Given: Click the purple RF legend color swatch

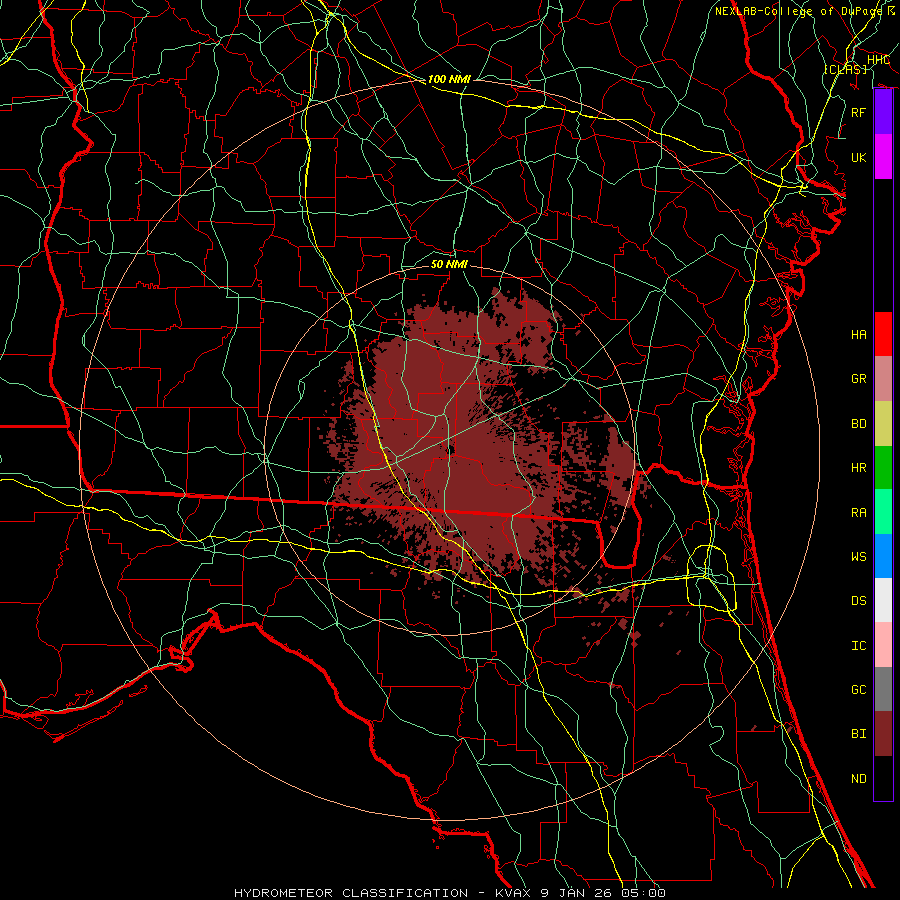Looking at the screenshot, I should (883, 112).
